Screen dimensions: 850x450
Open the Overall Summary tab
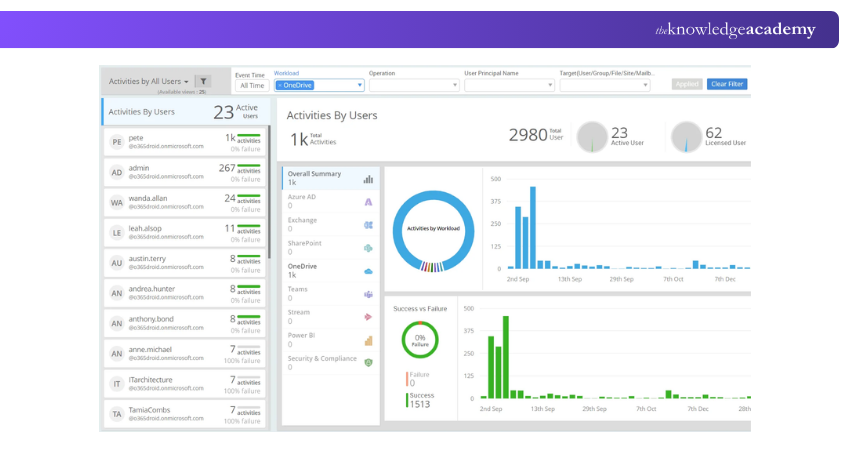pos(330,178)
